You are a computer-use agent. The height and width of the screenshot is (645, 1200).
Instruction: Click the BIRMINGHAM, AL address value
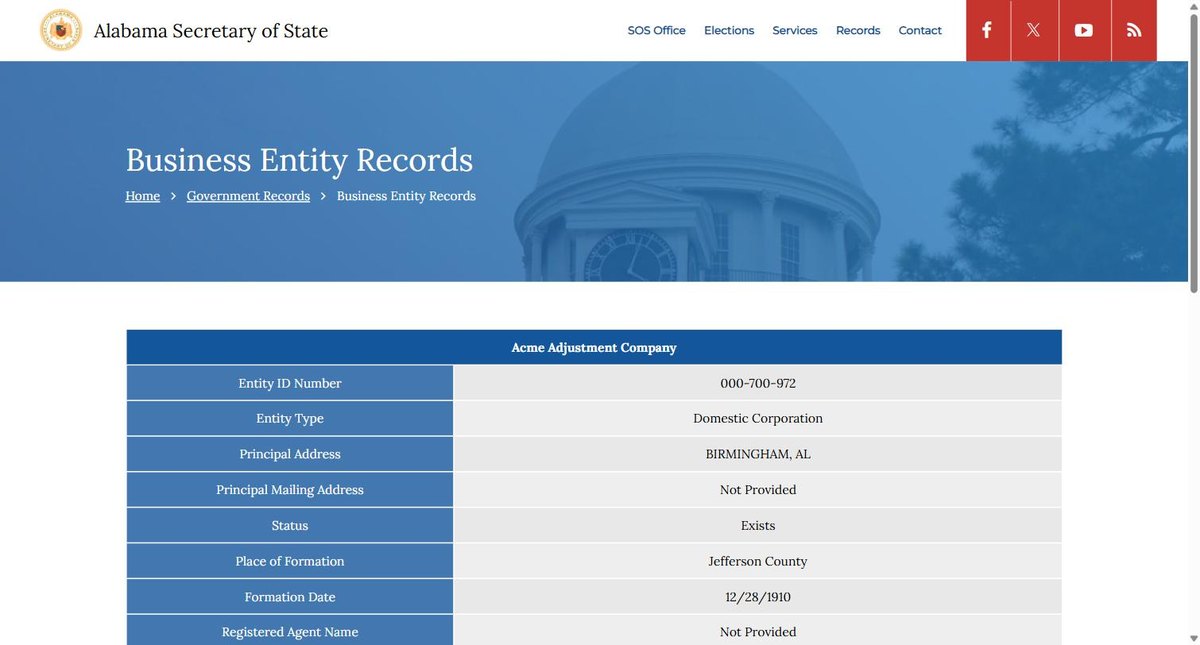pyautogui.click(x=758, y=454)
